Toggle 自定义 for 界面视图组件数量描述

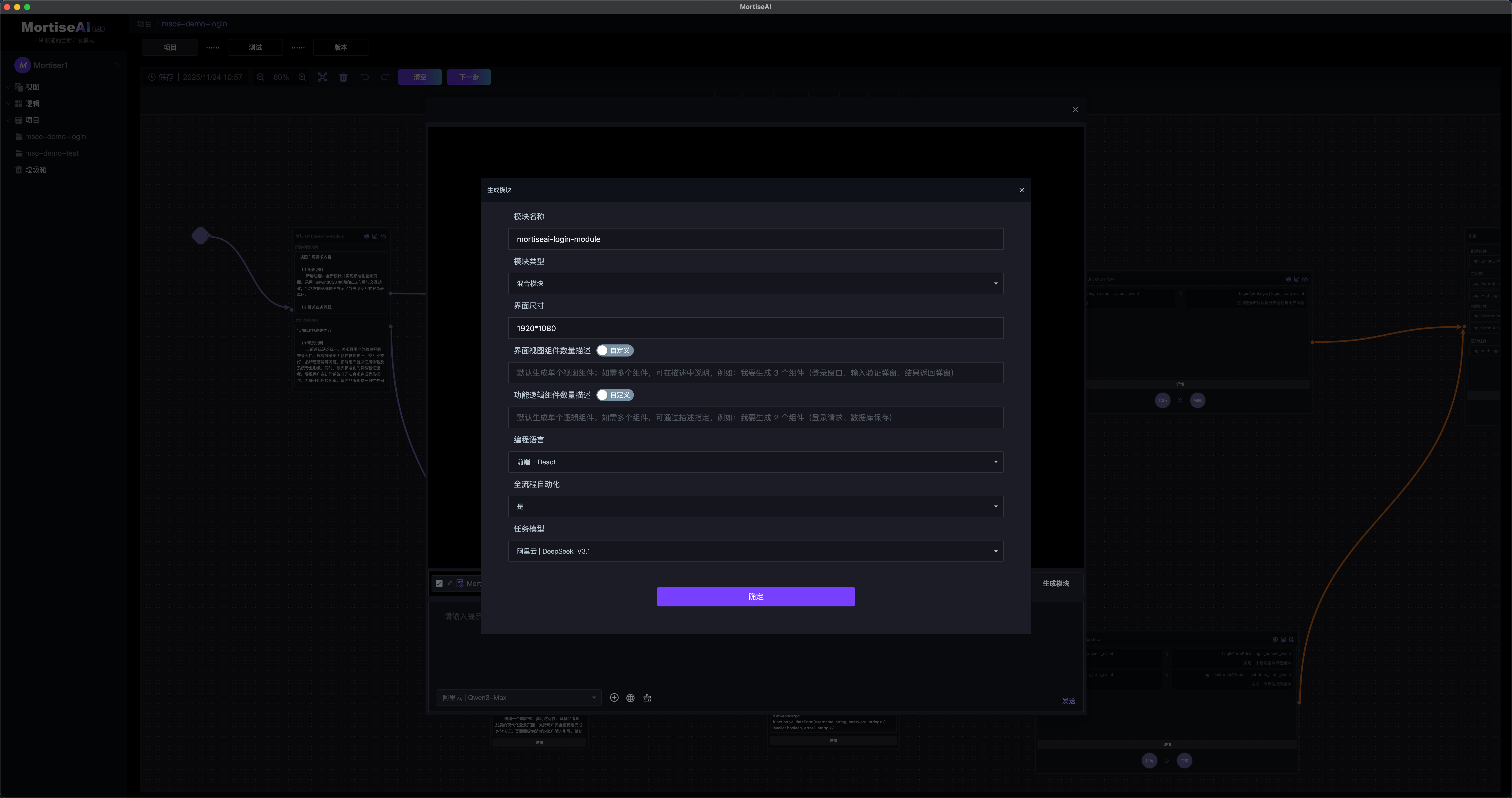pyautogui.click(x=614, y=350)
